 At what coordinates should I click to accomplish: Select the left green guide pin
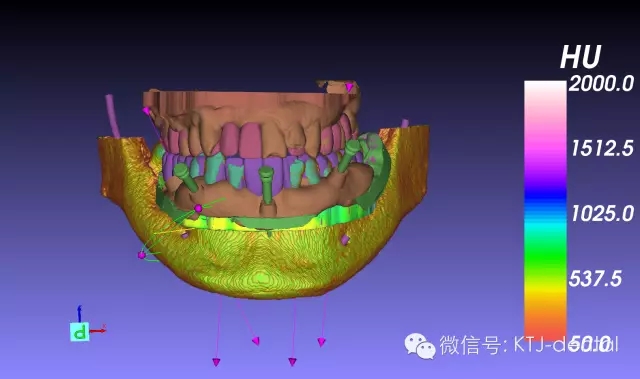186,177
